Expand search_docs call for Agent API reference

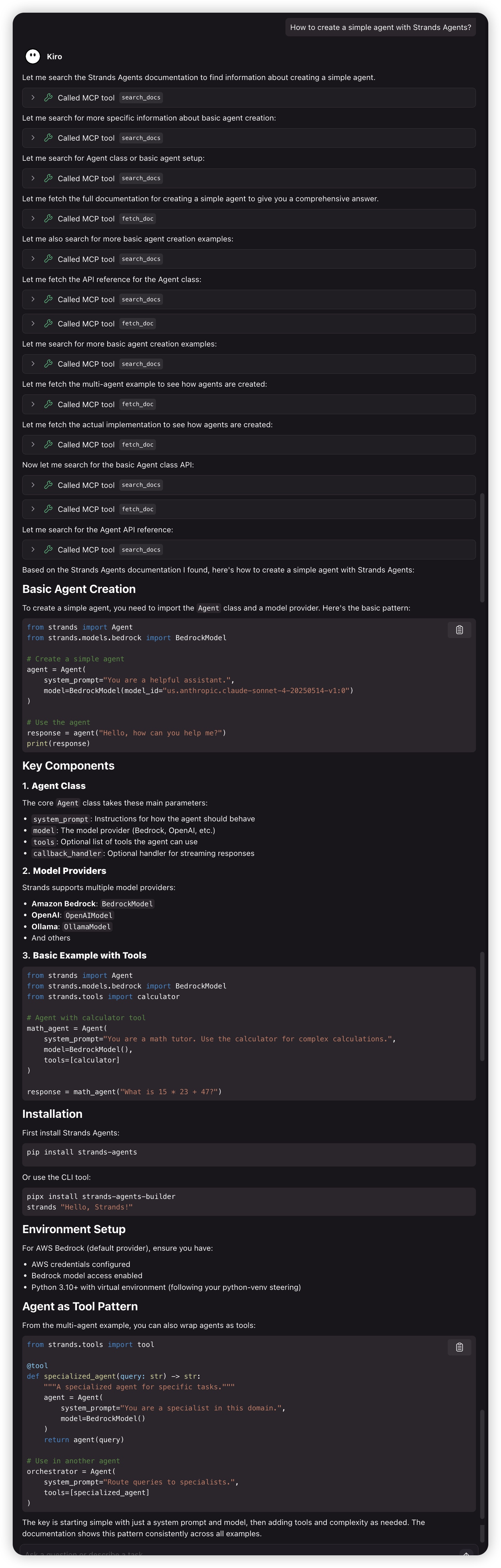(33, 550)
